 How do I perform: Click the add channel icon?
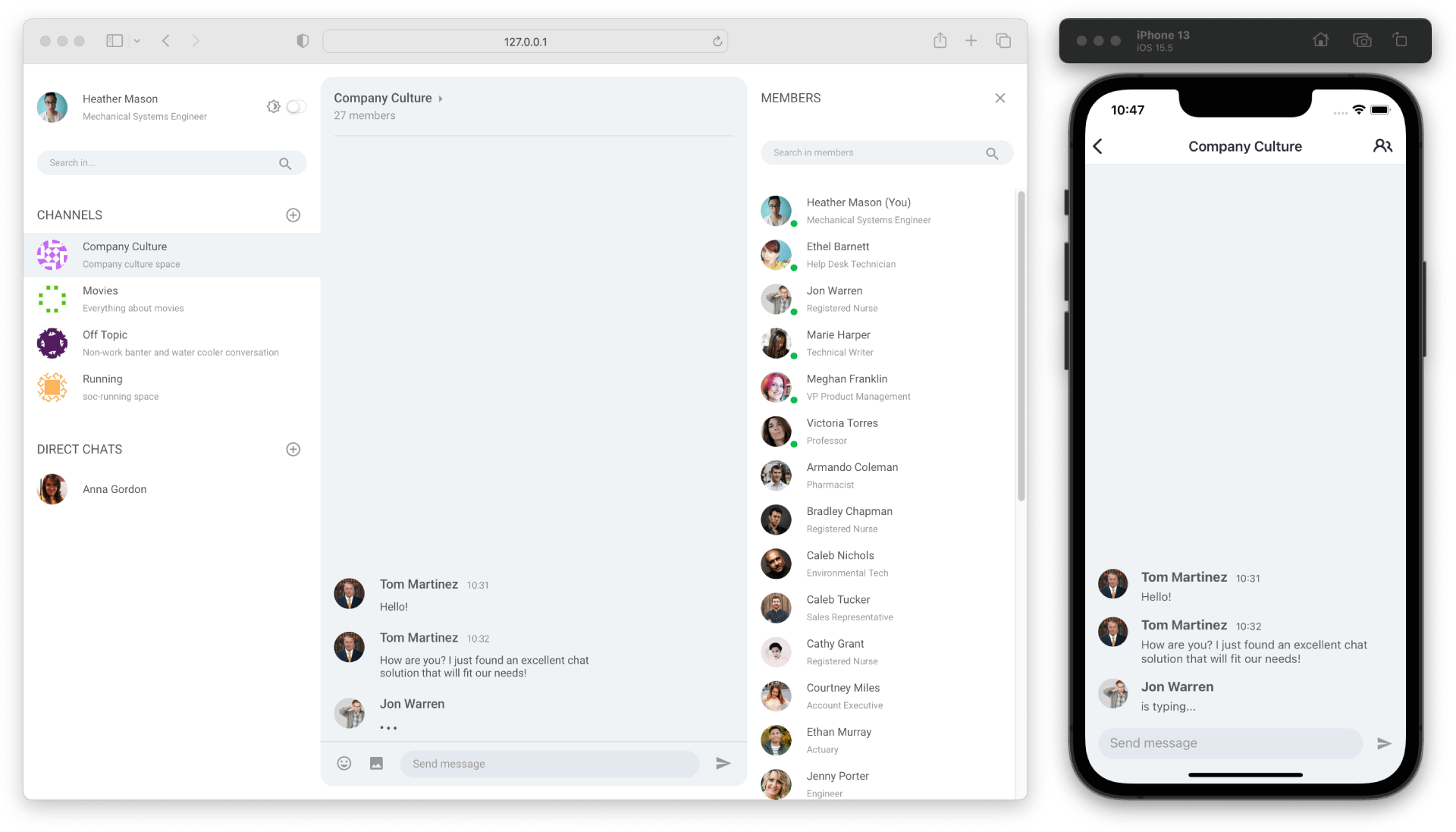click(x=294, y=214)
